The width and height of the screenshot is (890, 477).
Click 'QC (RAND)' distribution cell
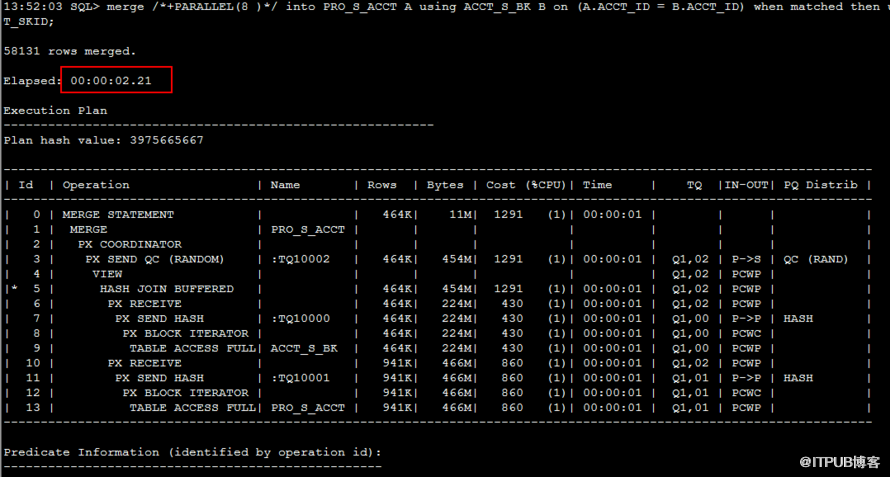816,259
